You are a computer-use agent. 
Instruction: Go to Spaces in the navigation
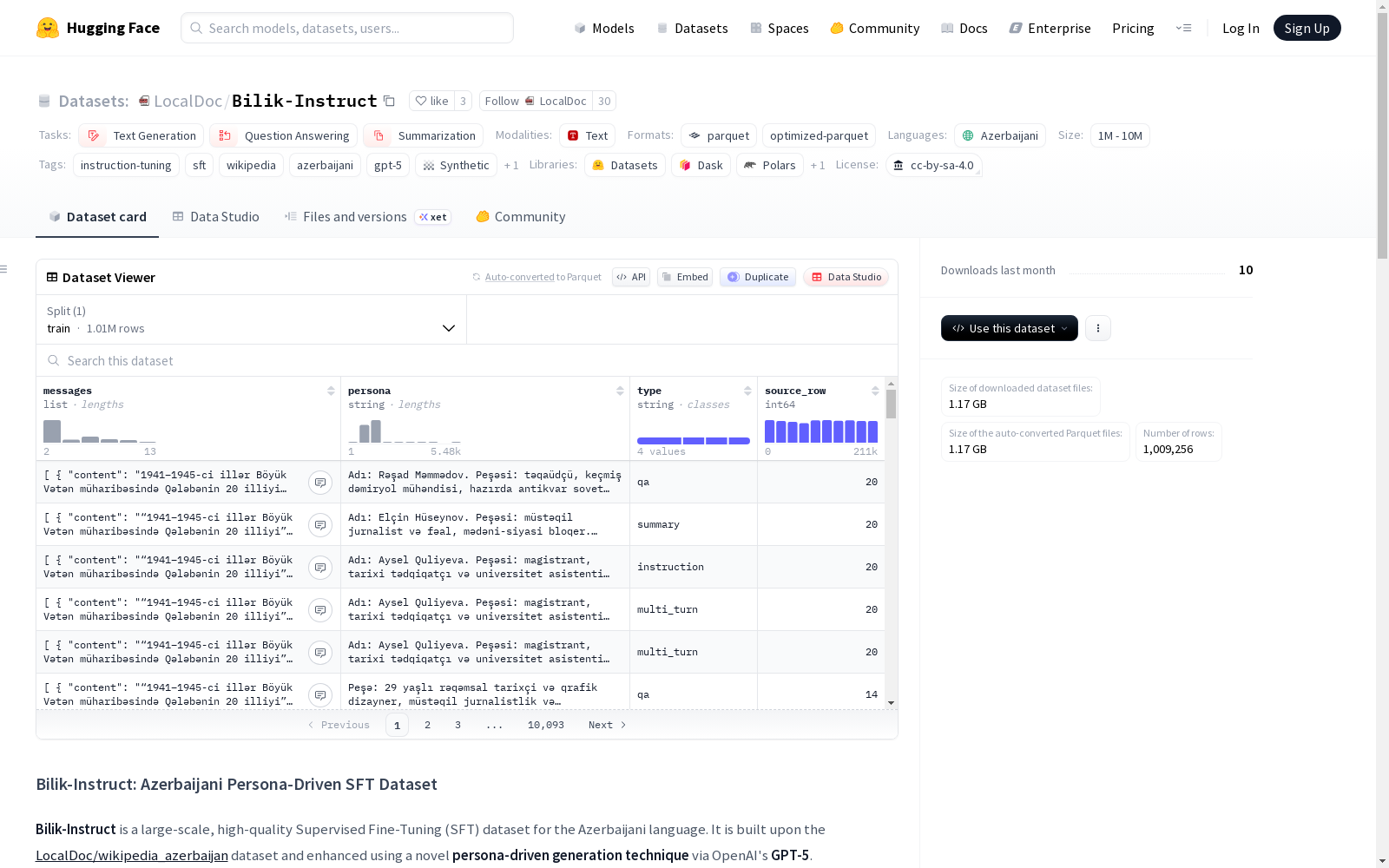(780, 28)
